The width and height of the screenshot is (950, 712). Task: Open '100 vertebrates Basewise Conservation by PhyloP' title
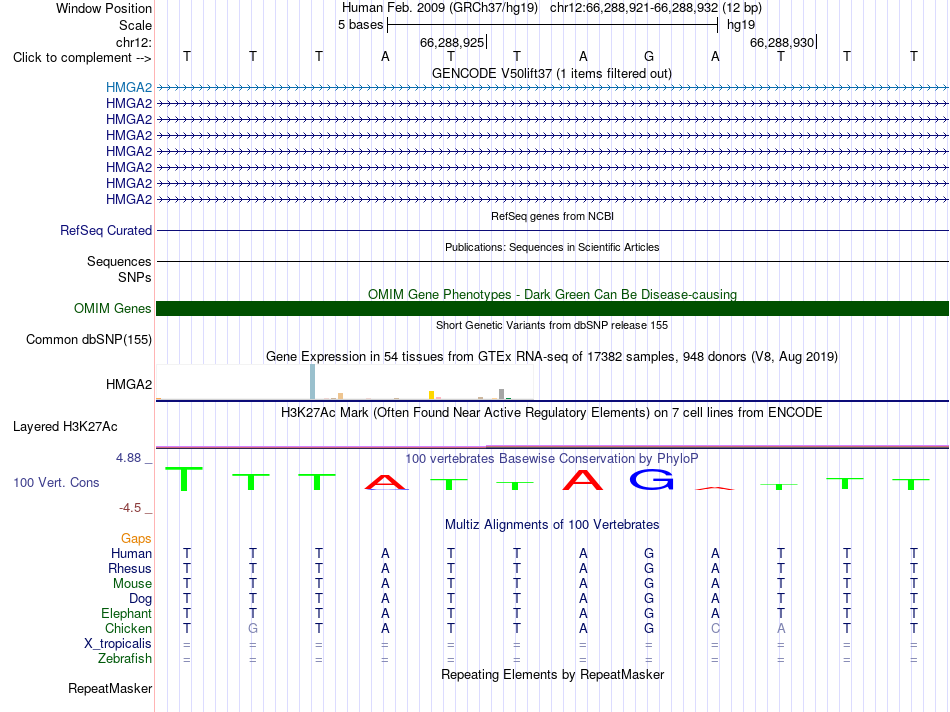552,459
